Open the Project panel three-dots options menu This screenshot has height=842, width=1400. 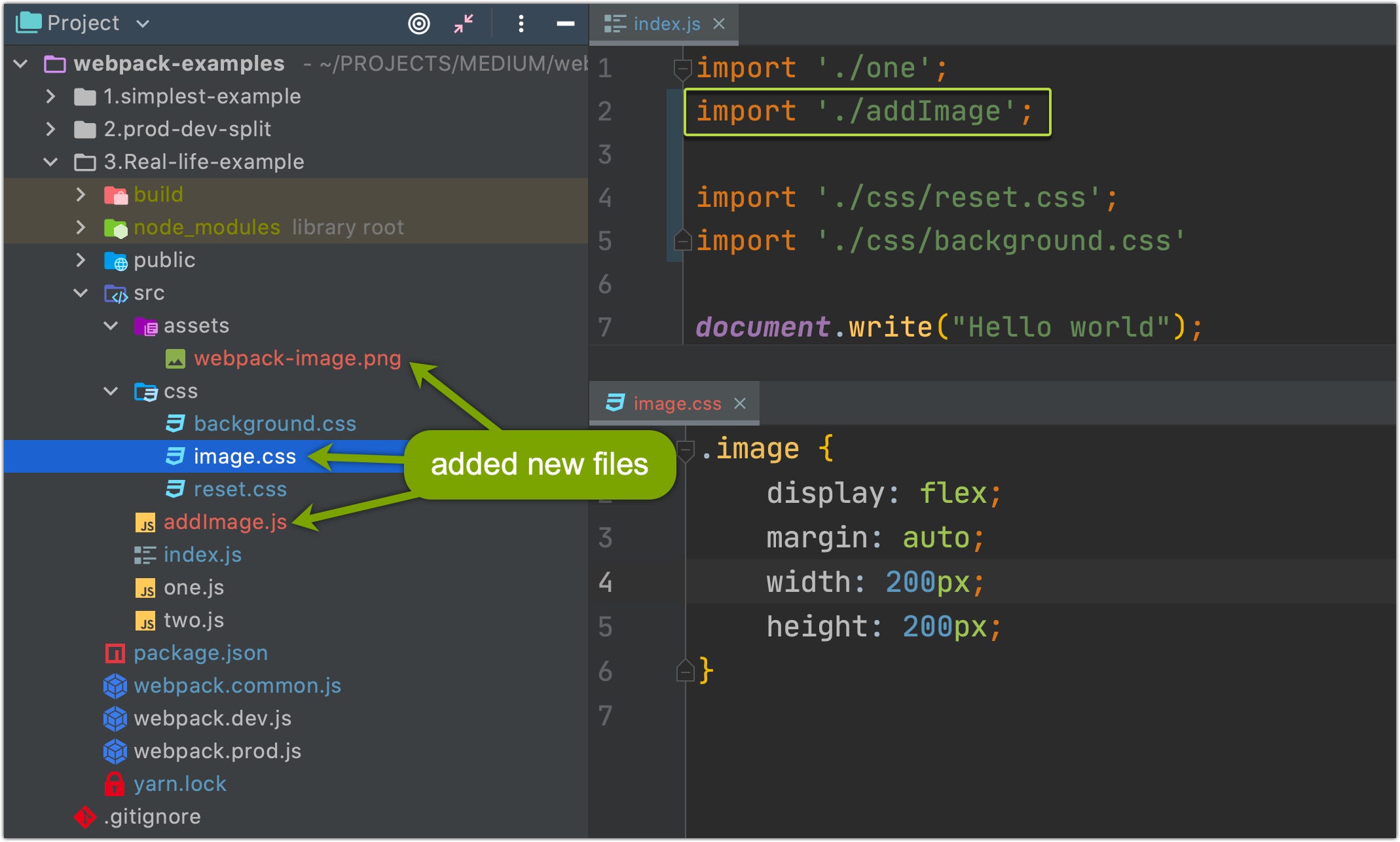[521, 24]
